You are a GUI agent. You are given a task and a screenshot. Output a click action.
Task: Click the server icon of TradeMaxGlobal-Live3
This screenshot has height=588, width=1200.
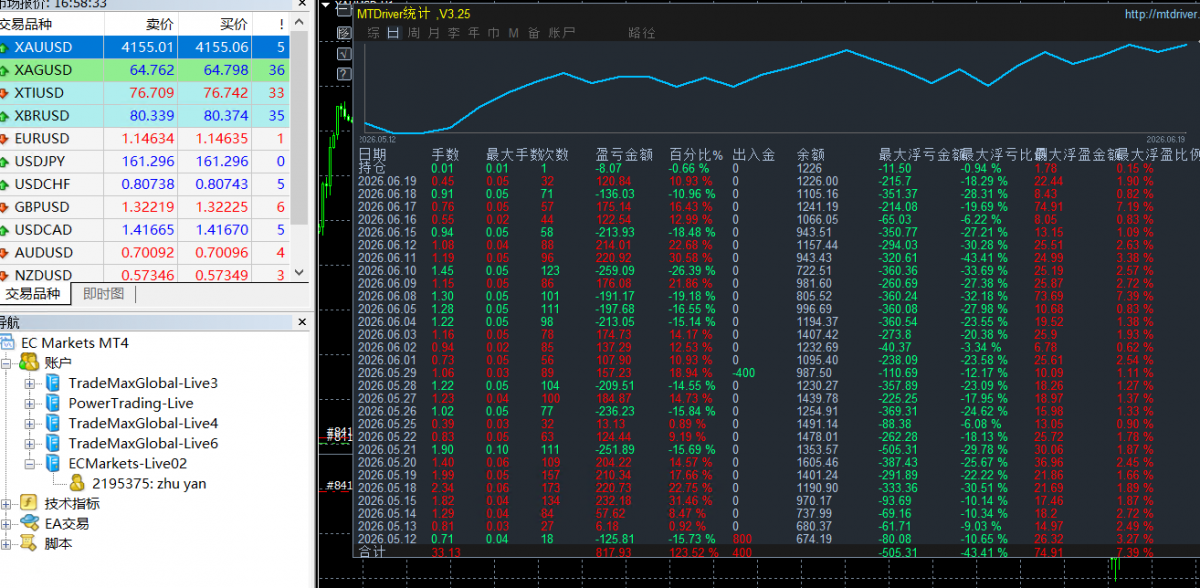point(53,383)
